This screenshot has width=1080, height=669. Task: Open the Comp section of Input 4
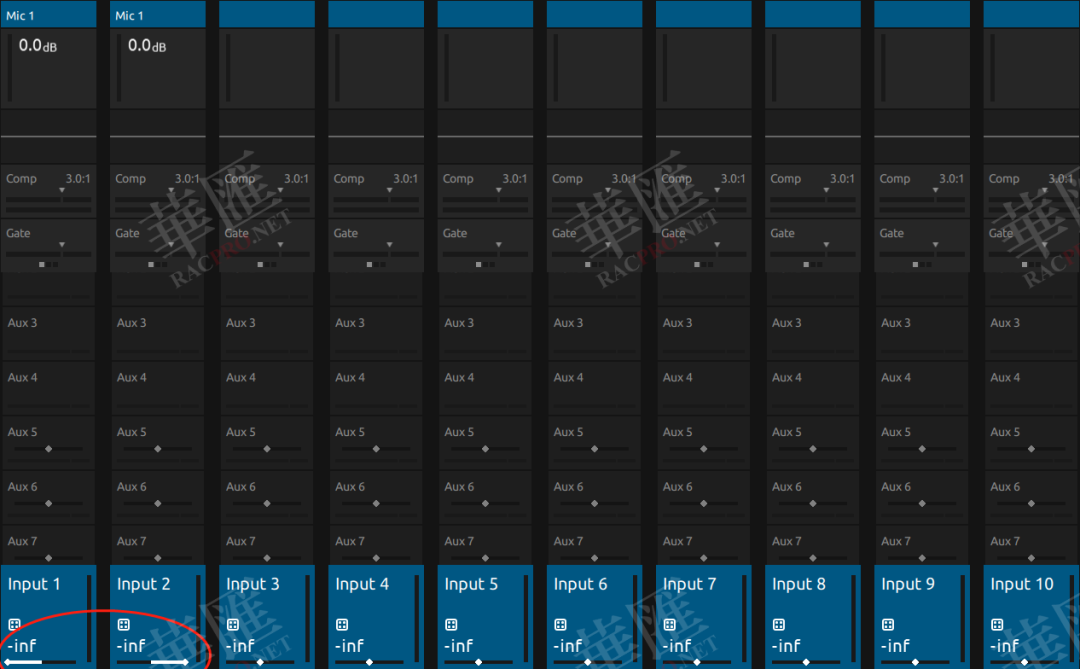376,191
